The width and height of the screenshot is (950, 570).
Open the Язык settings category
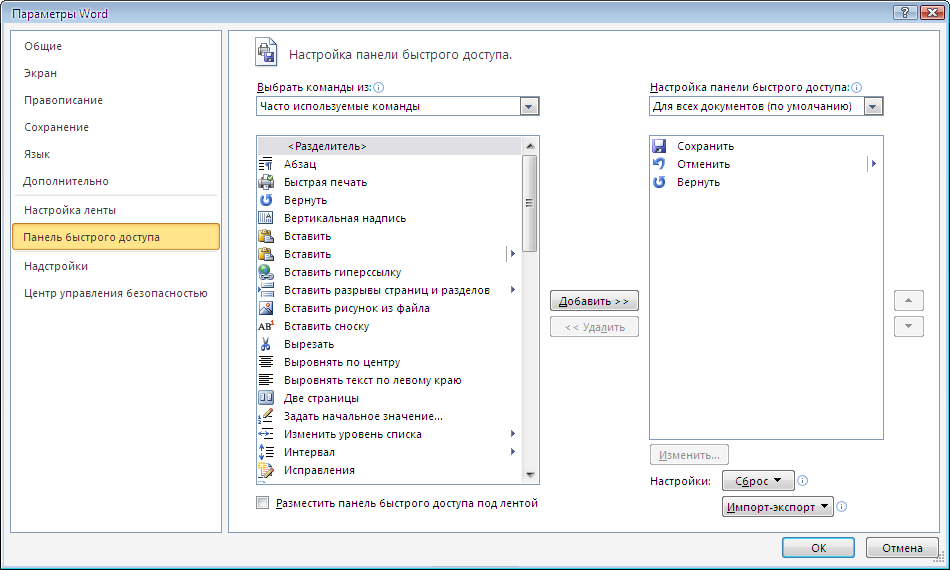coord(37,154)
